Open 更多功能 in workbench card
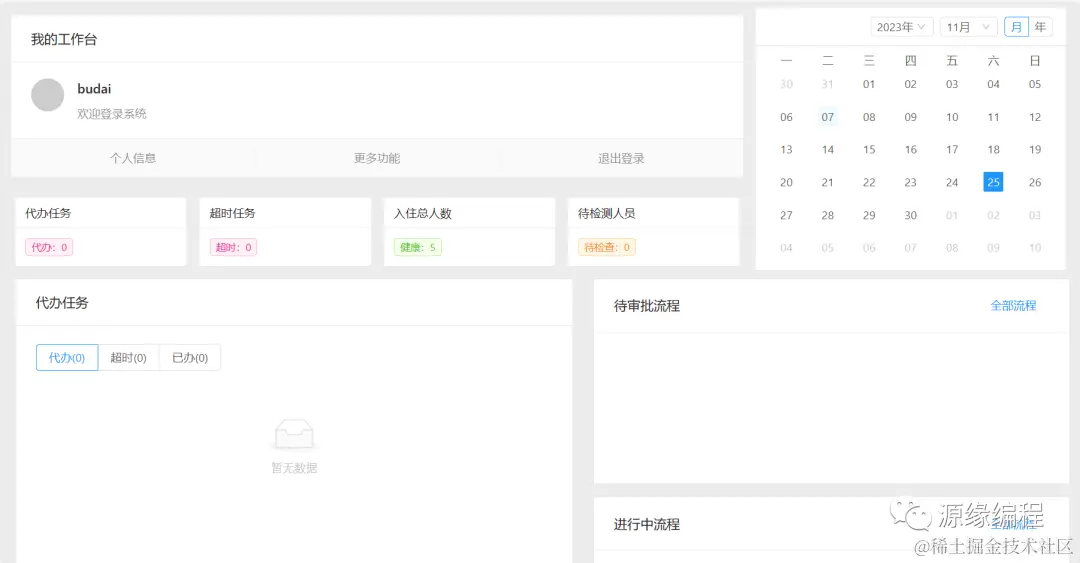 click(377, 158)
